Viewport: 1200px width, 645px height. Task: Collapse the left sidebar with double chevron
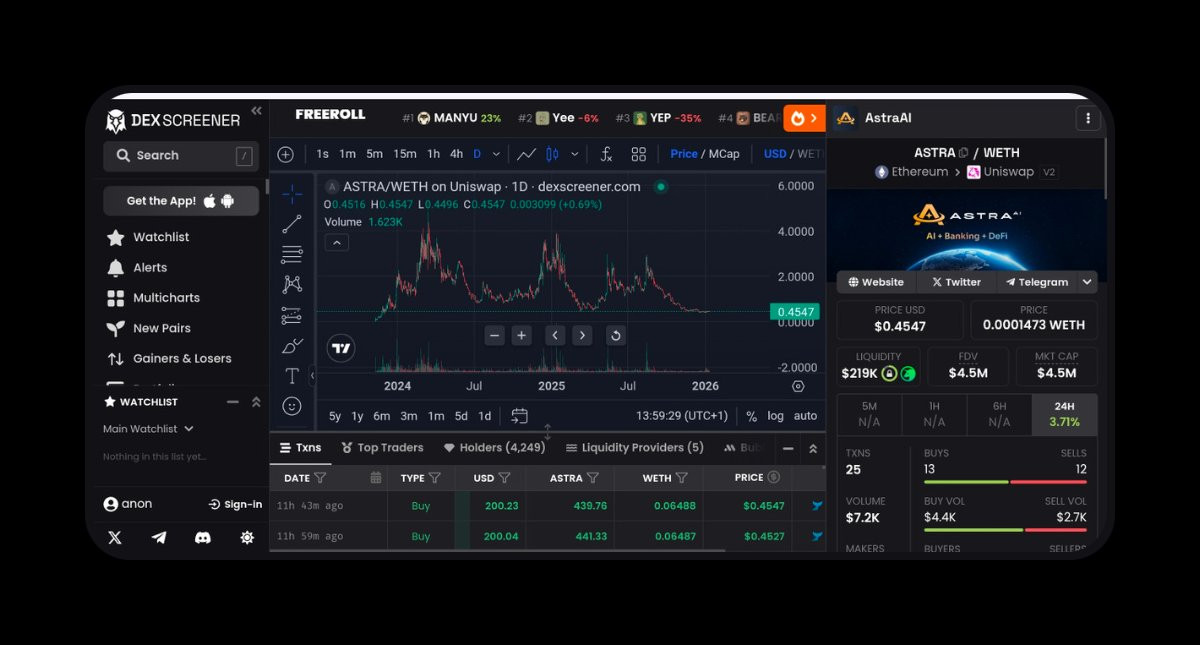[256, 111]
